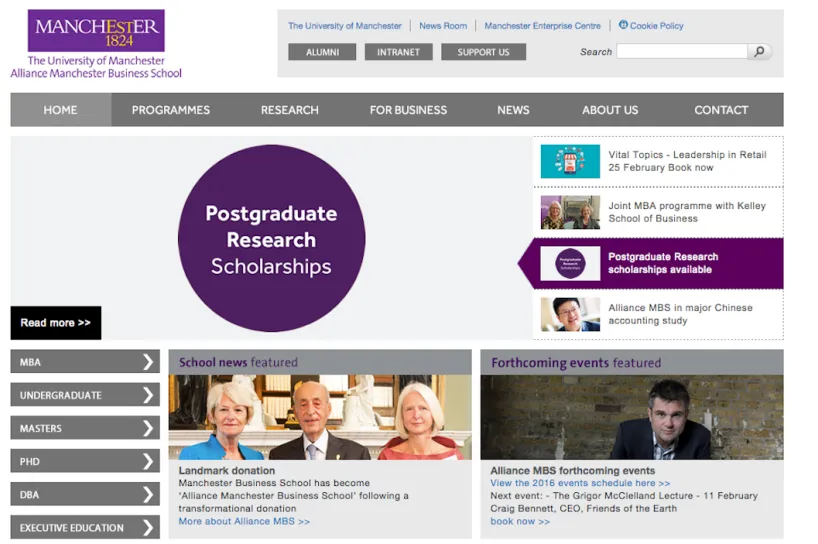Open the Cookie Policy link
This screenshot has height=544, width=818.
(x=656, y=26)
